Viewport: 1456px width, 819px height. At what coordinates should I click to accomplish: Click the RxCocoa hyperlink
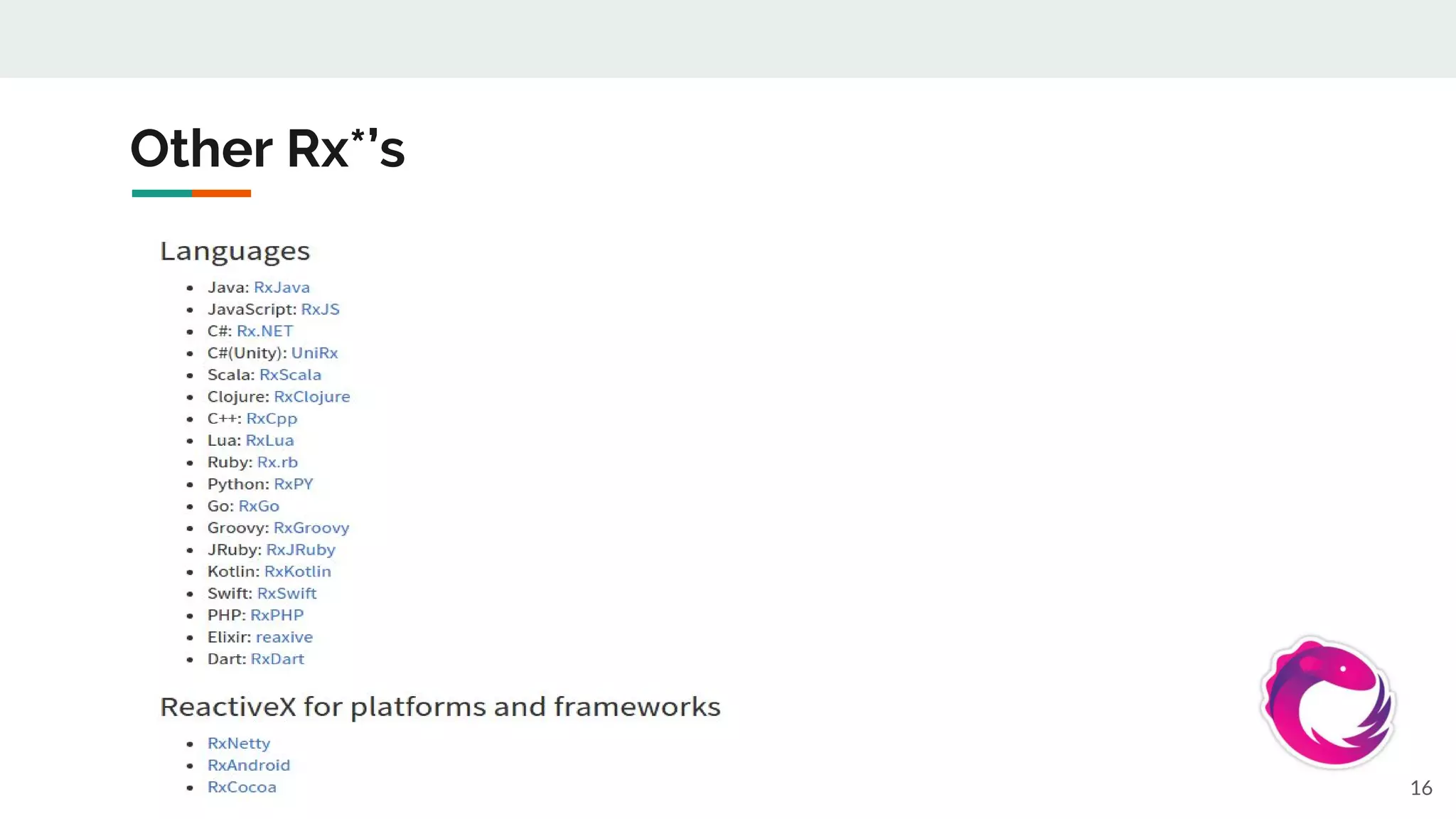(x=242, y=787)
